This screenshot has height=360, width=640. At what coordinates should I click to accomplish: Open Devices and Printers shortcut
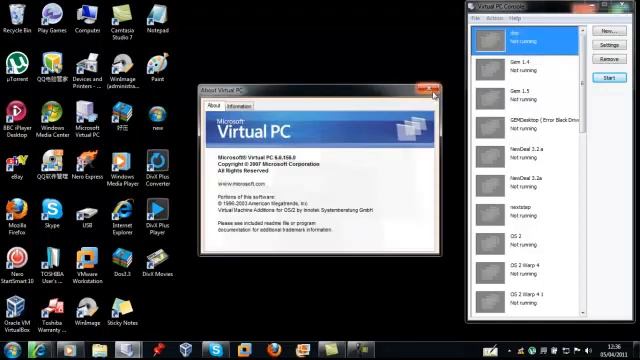(x=87, y=71)
